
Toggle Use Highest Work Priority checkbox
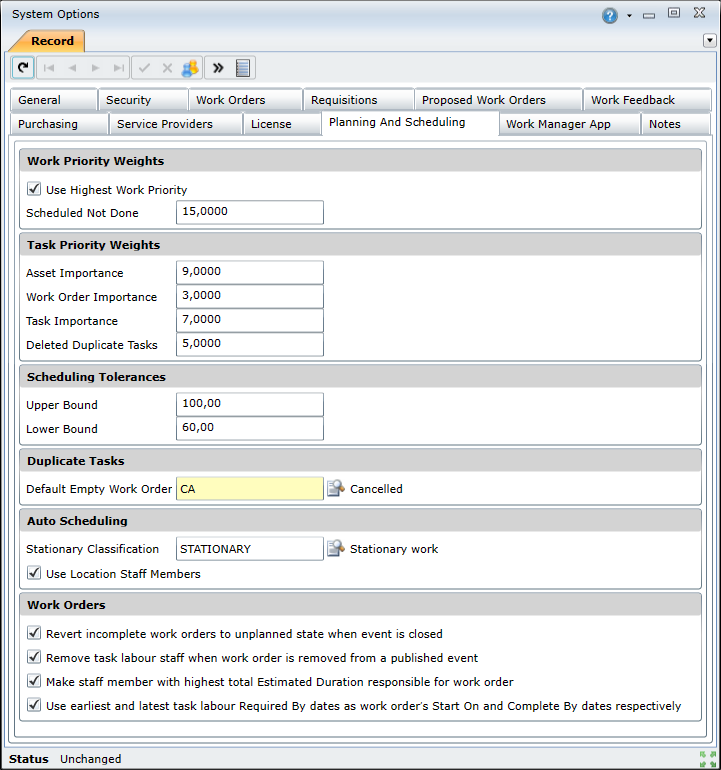[34, 189]
